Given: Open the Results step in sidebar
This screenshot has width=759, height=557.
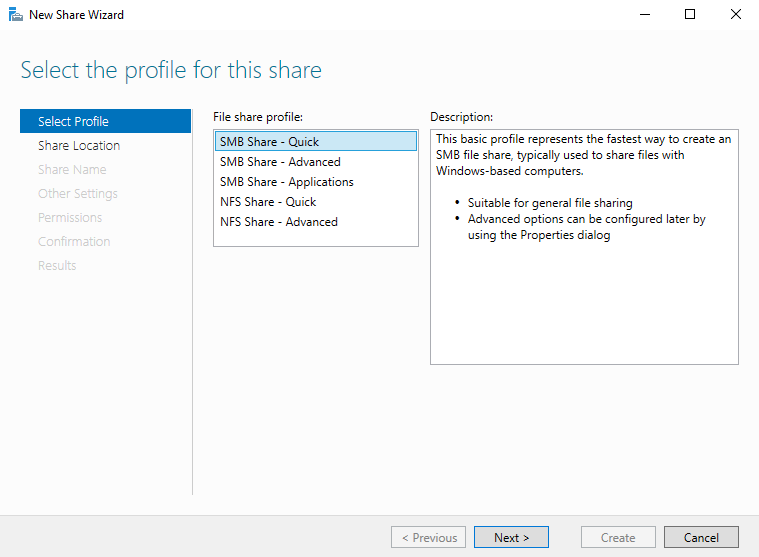Looking at the screenshot, I should (x=57, y=265).
